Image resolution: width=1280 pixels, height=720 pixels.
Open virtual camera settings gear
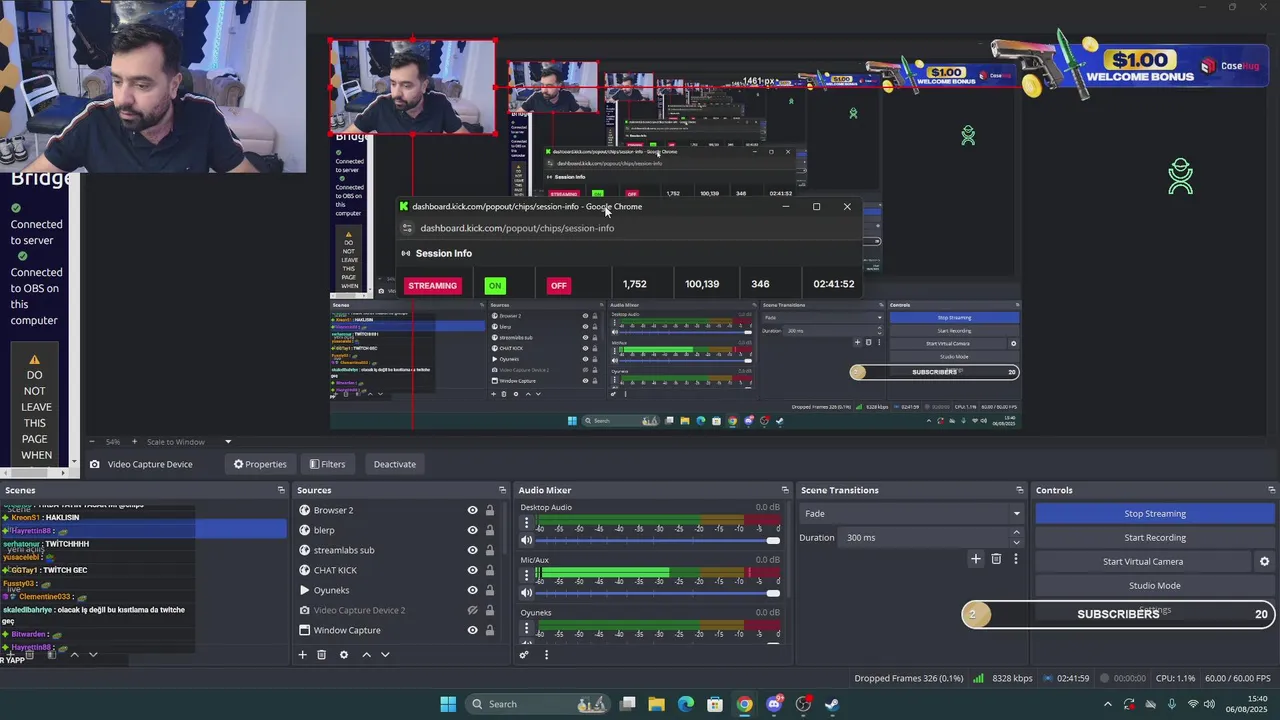coord(1264,562)
